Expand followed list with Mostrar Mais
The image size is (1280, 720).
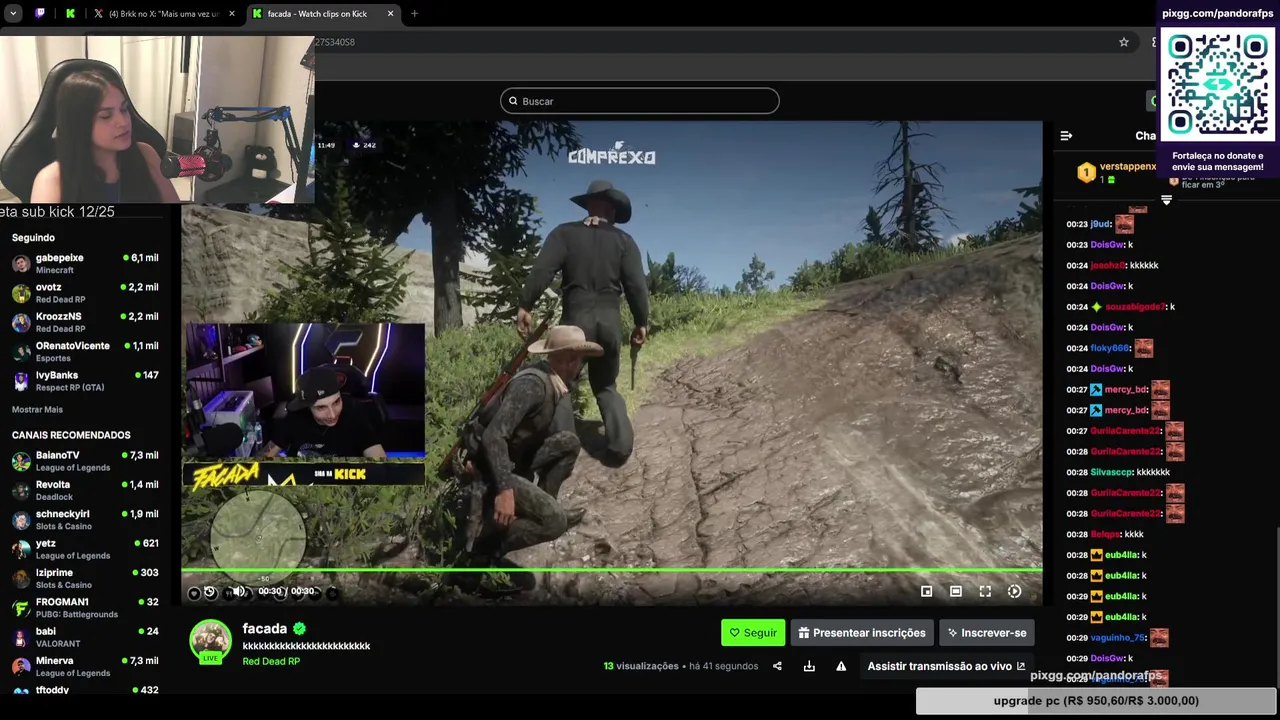[x=37, y=410]
